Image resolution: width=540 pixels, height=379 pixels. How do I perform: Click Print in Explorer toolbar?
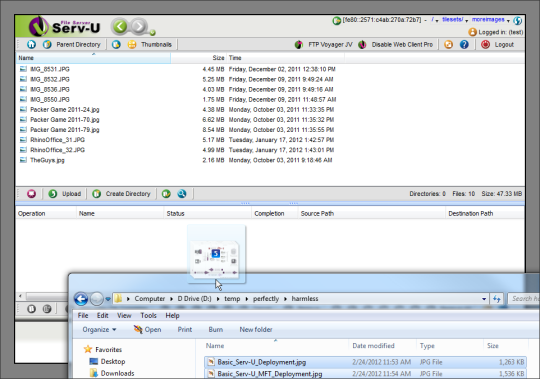pyautogui.click(x=185, y=330)
